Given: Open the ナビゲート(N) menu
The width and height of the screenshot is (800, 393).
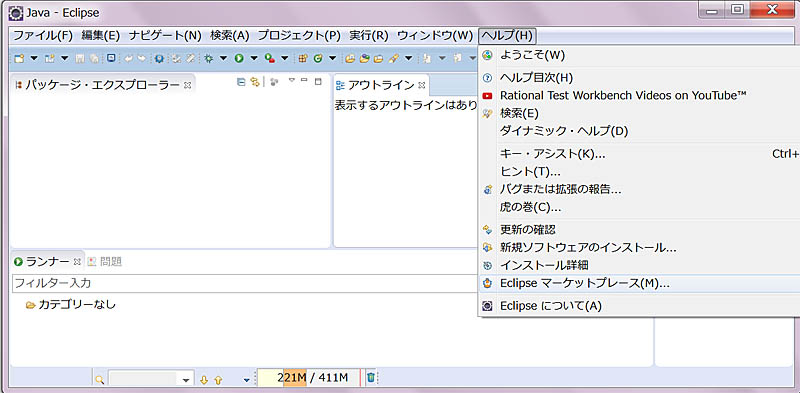Looking at the screenshot, I should (165, 36).
